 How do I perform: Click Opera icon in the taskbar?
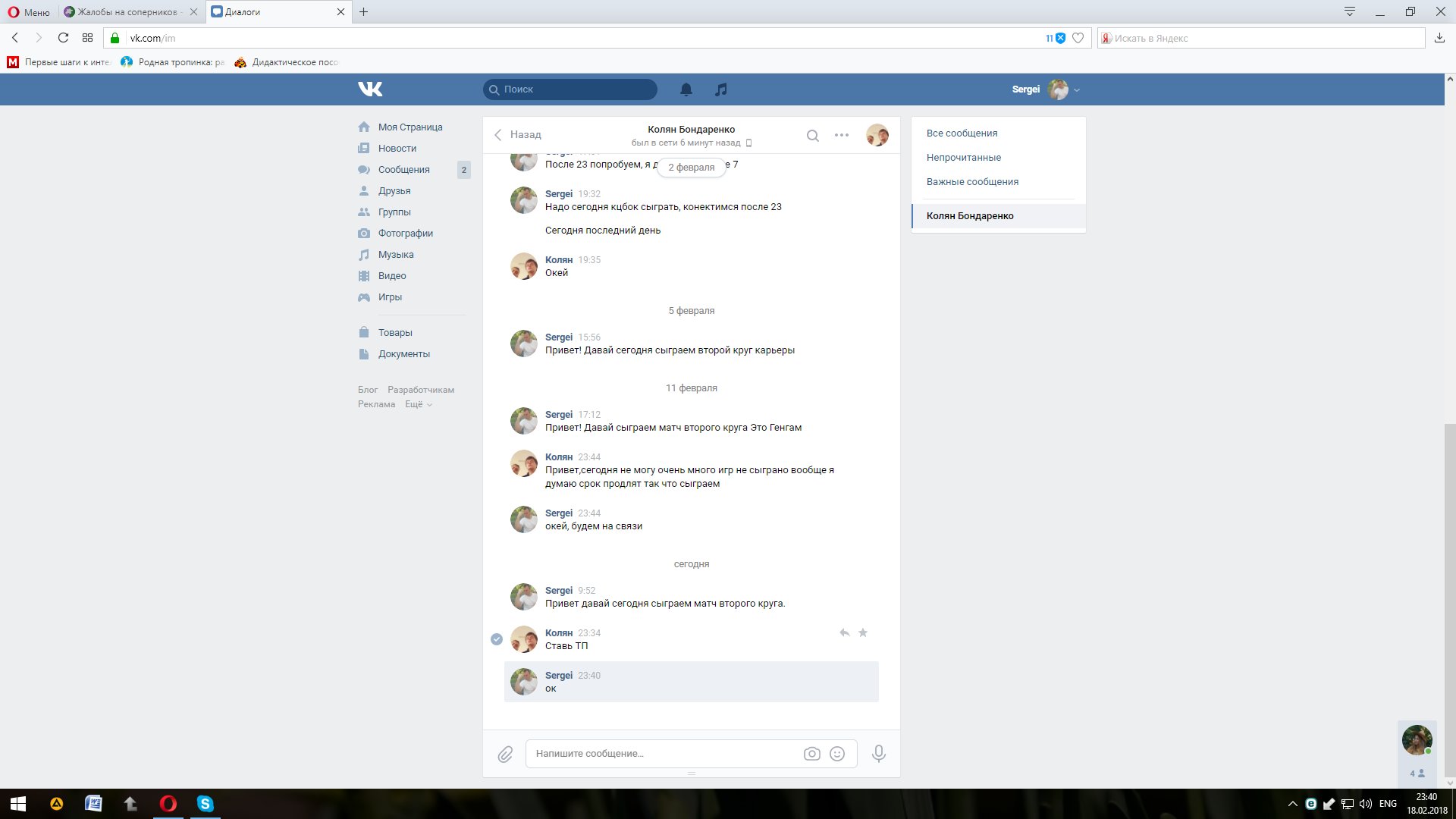(x=168, y=804)
